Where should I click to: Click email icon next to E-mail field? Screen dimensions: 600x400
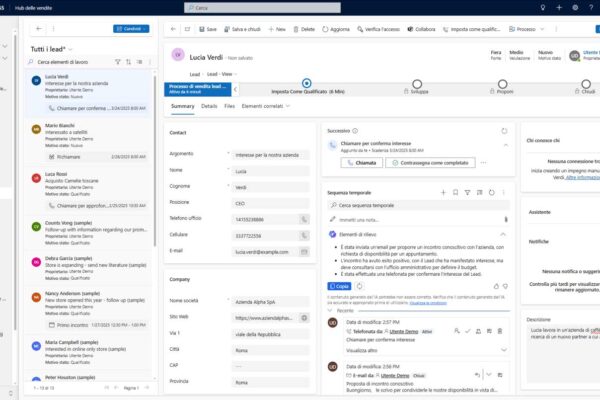(304, 252)
